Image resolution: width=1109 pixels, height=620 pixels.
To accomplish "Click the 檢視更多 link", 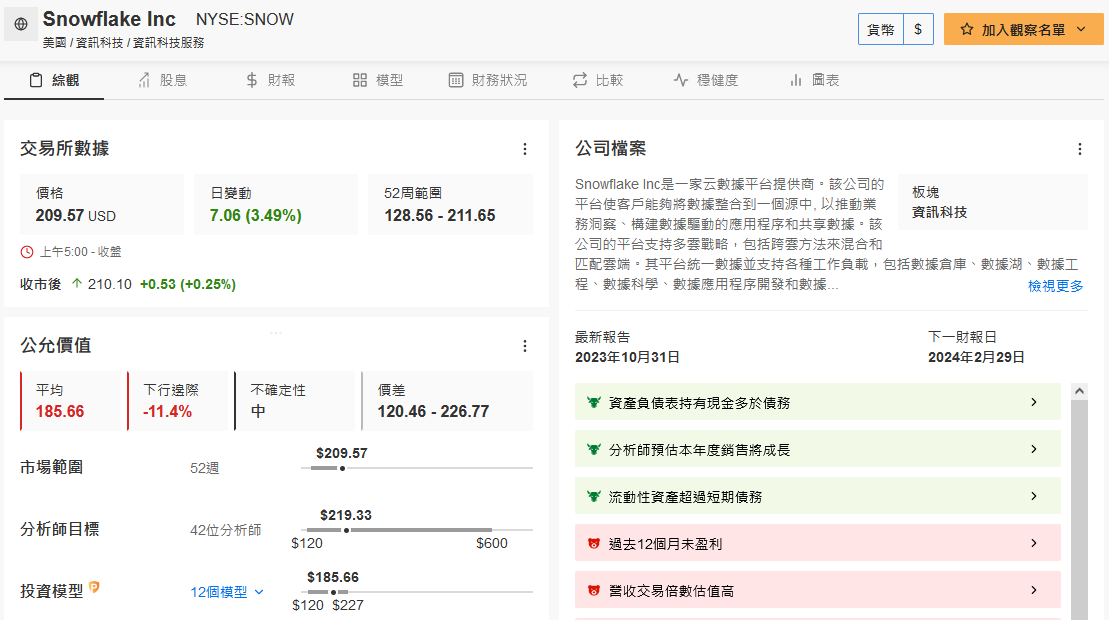I will coord(1055,286).
